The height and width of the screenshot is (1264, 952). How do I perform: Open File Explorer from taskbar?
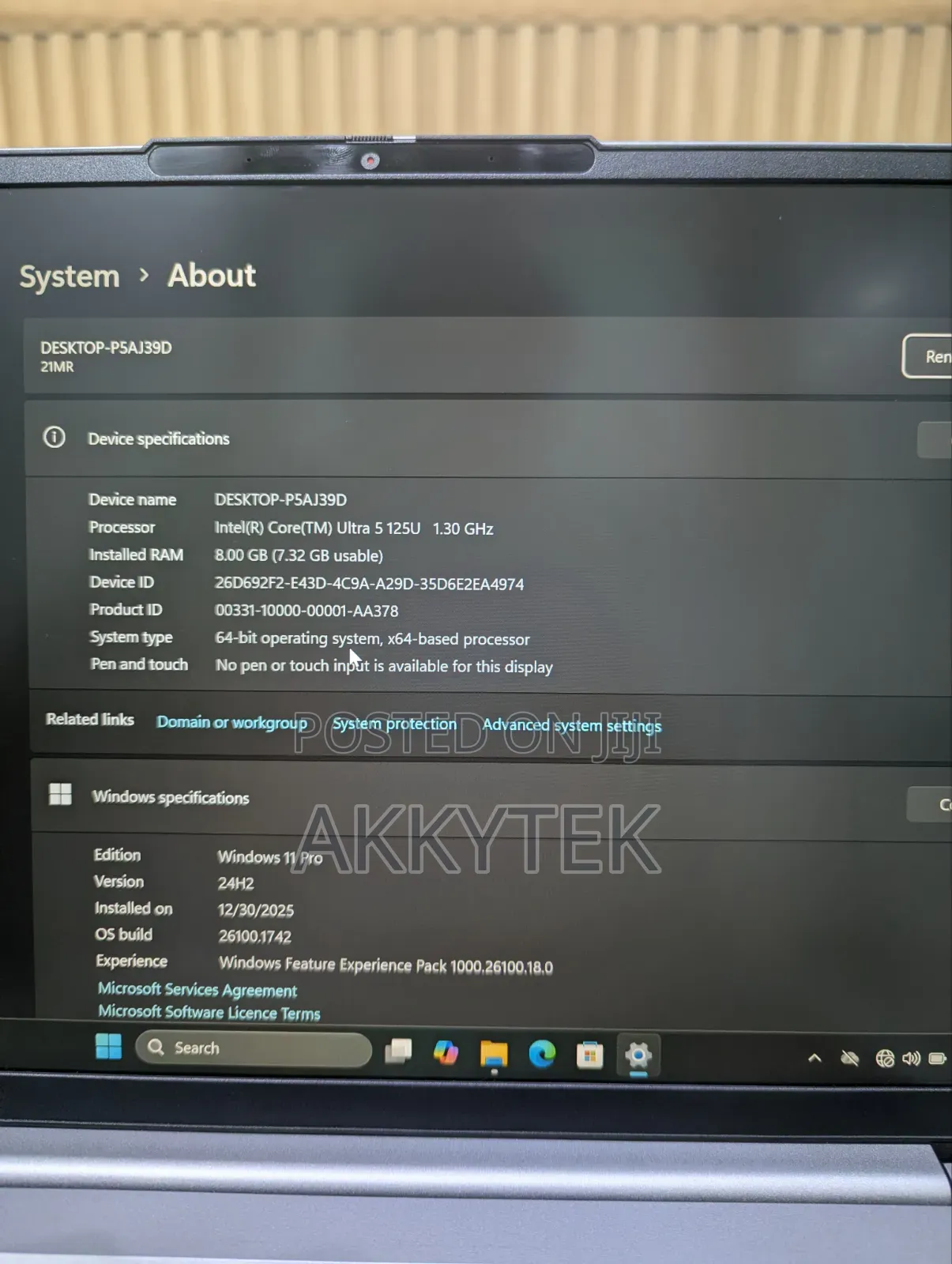click(494, 1054)
